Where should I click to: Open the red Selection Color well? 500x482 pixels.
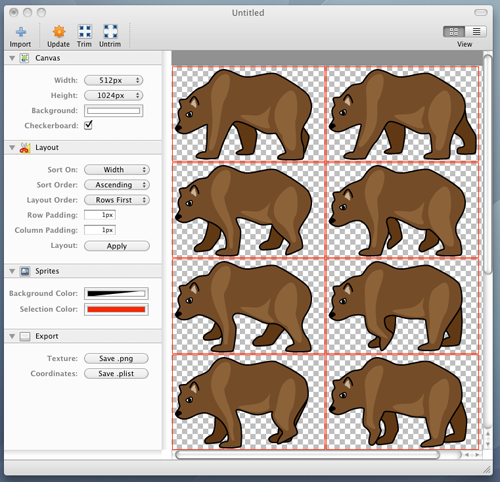pos(116,309)
